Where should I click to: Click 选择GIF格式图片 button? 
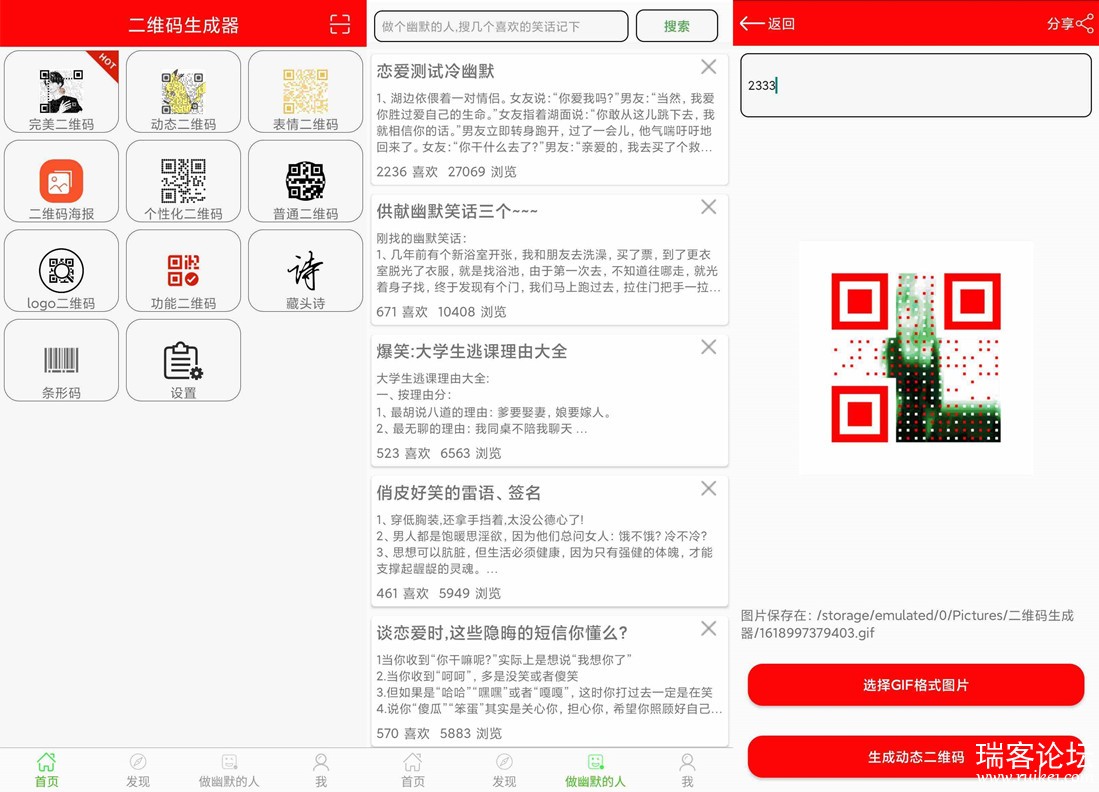click(915, 685)
